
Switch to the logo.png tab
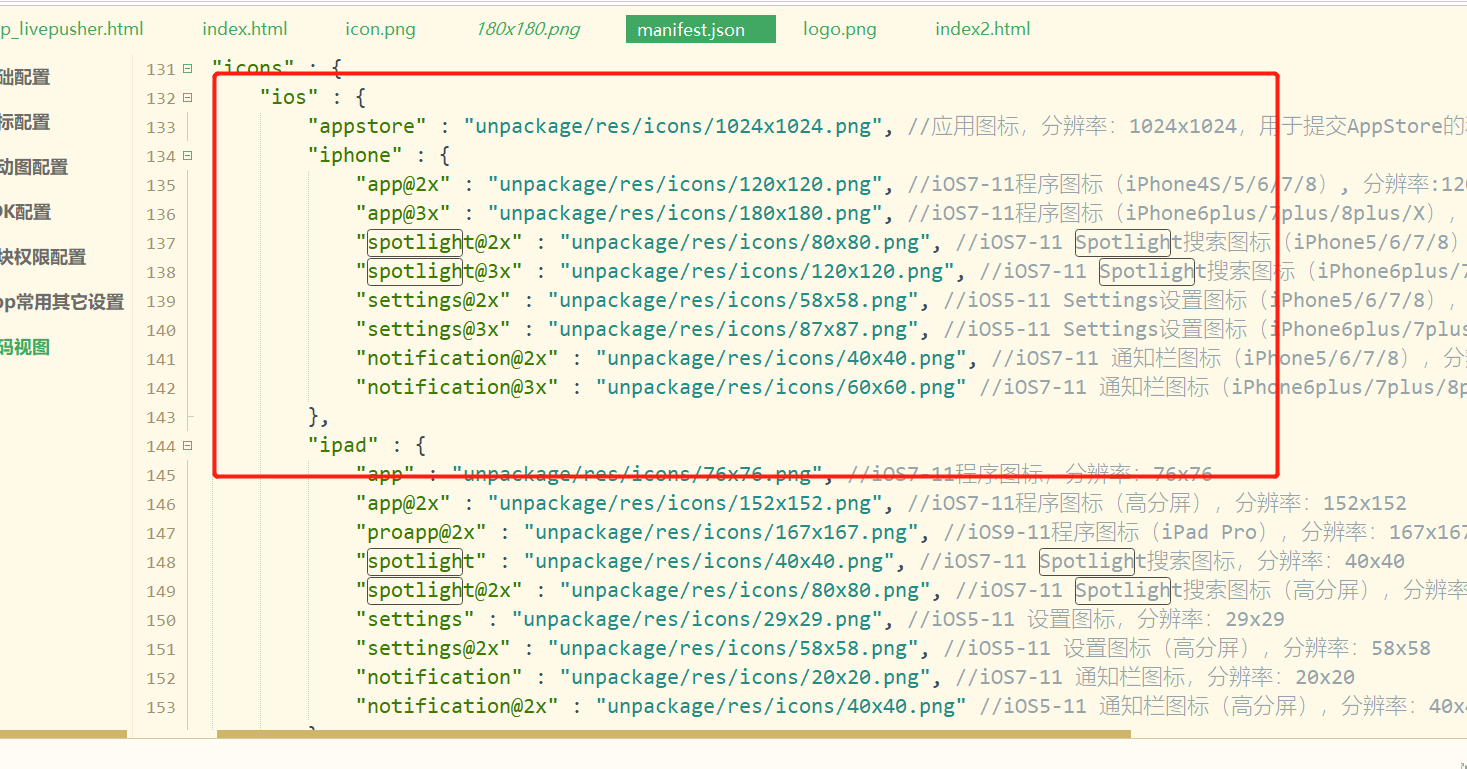pos(839,29)
